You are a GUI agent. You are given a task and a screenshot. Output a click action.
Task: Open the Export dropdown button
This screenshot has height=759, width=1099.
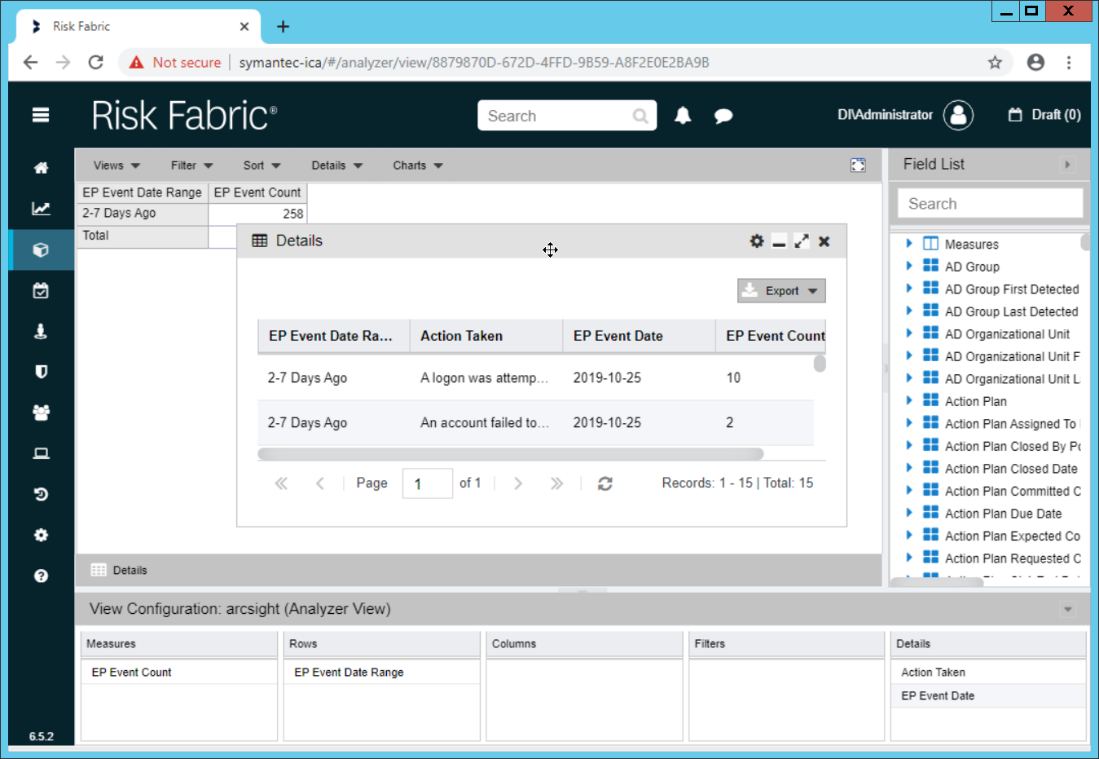(x=781, y=291)
